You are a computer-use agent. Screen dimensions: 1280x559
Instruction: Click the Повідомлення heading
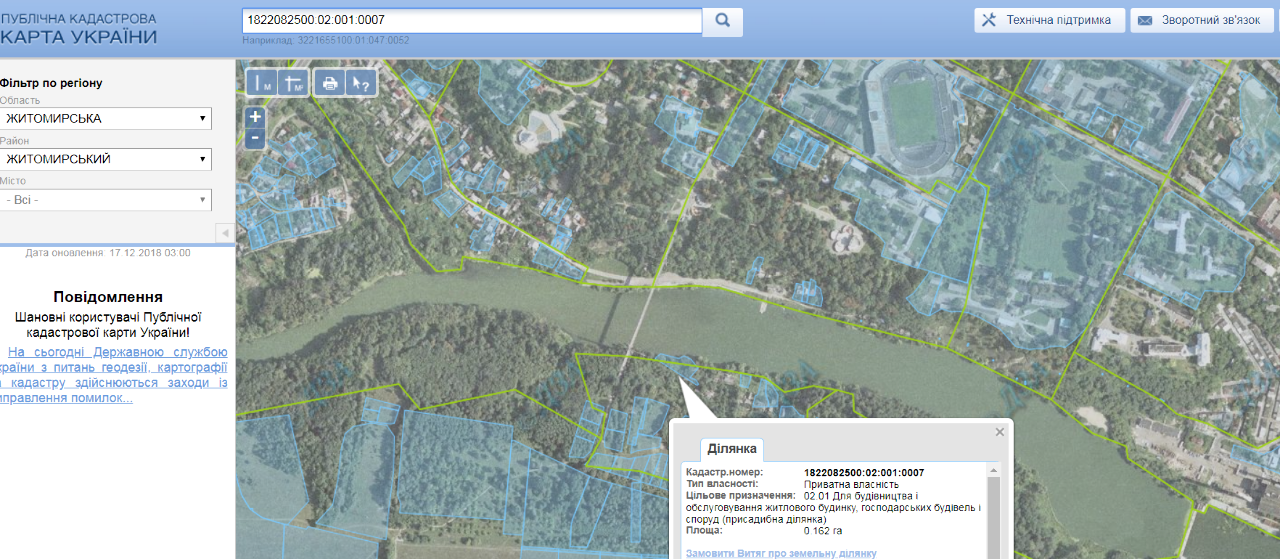tap(108, 297)
